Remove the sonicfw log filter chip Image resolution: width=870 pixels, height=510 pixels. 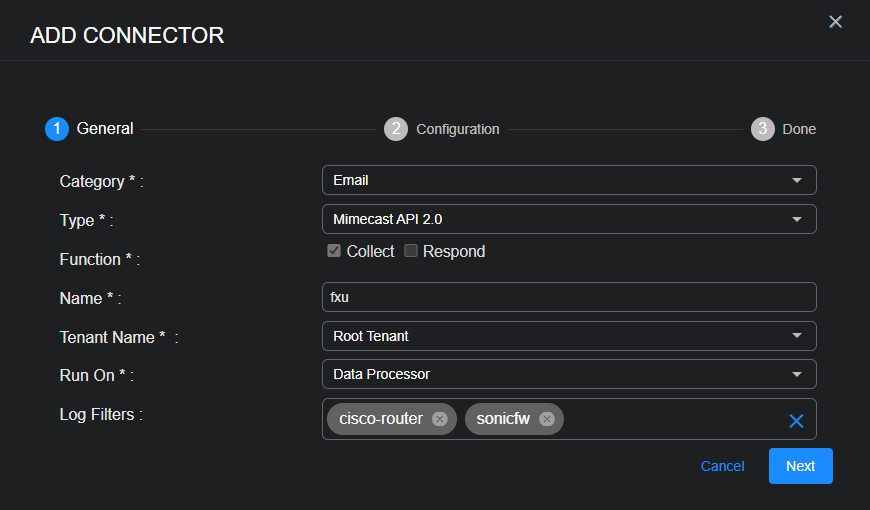[x=547, y=419]
